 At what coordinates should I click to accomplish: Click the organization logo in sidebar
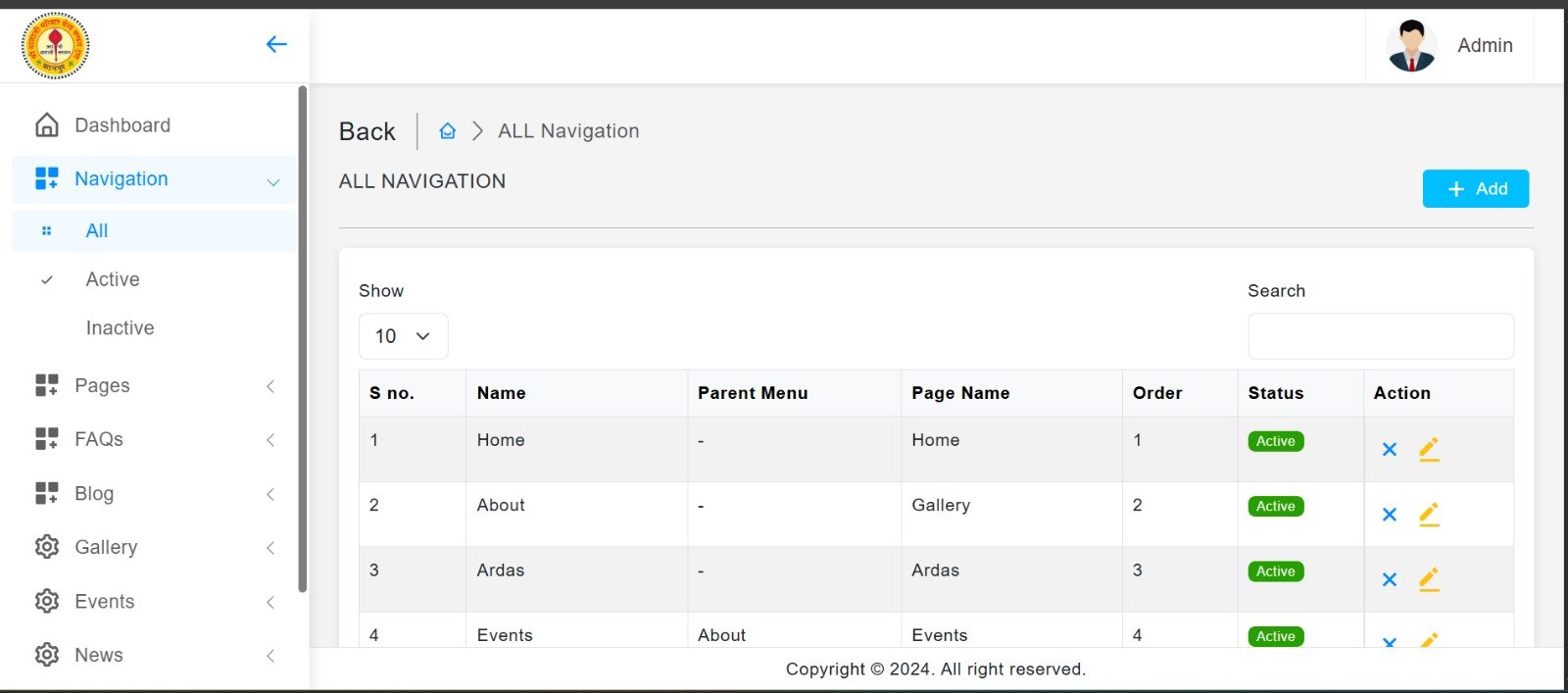(56, 45)
